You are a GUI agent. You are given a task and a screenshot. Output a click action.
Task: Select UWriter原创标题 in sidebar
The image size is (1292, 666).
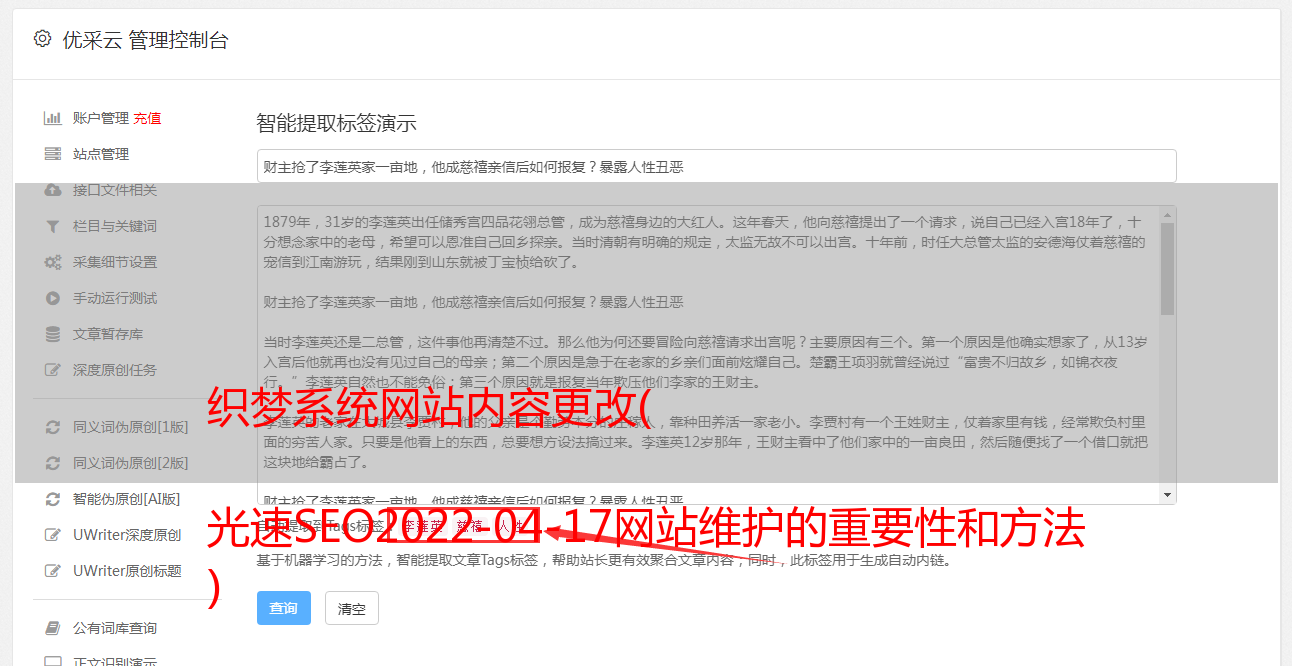[x=113, y=571]
